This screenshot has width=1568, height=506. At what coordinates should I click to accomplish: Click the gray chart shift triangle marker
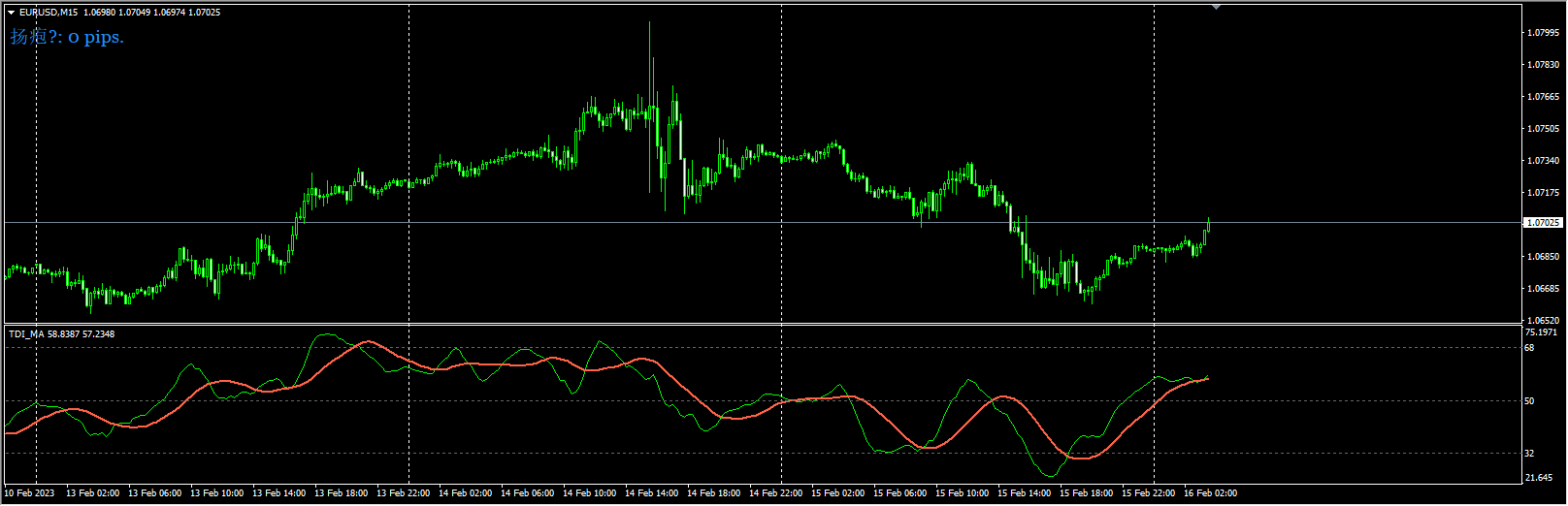(x=1216, y=7)
